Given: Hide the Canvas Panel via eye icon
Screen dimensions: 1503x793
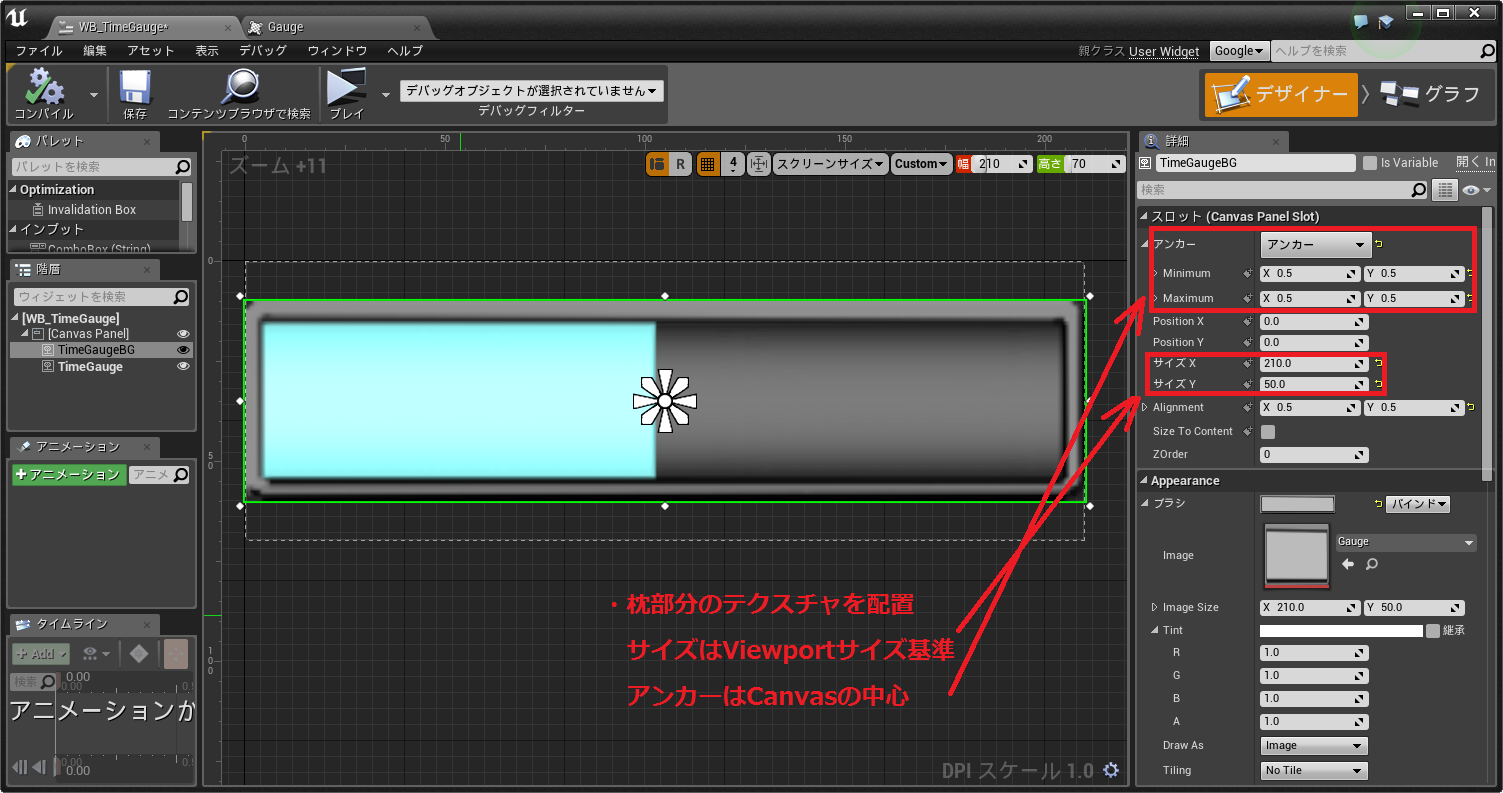Looking at the screenshot, I should point(183,334).
